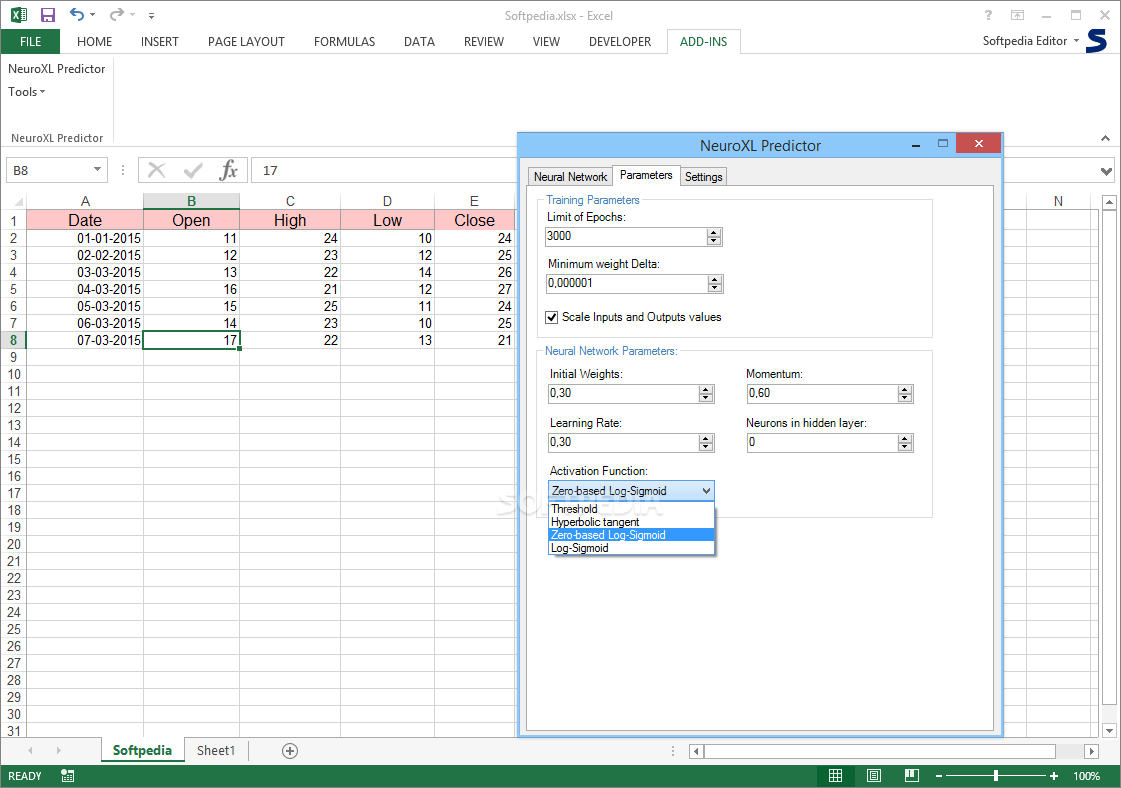
Task: Increase the Limit of Epochs value
Action: point(713,232)
